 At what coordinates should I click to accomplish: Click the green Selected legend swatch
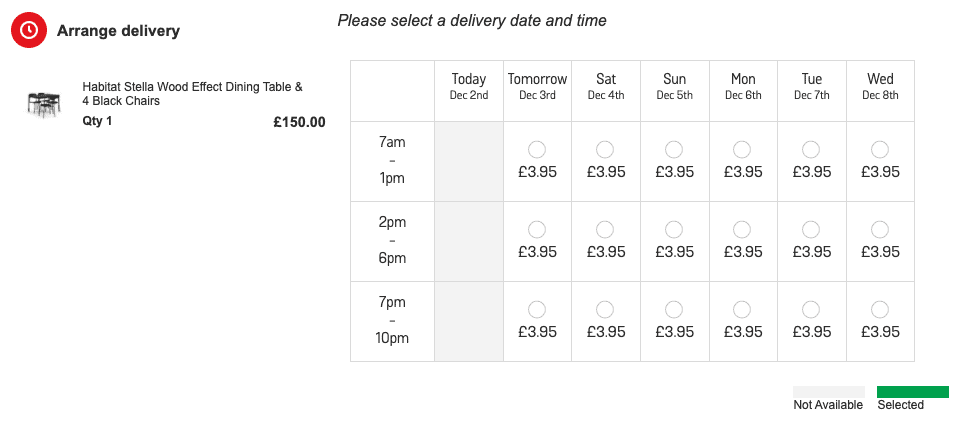tap(912, 392)
